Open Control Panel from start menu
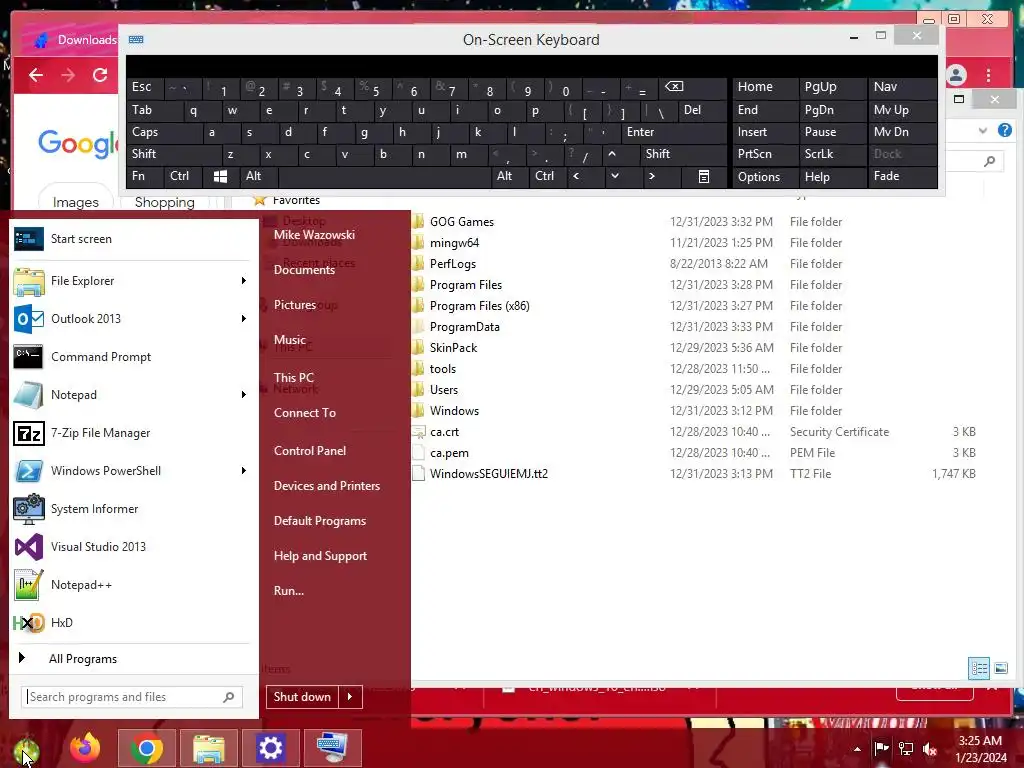1024x768 pixels. pyautogui.click(x=310, y=451)
